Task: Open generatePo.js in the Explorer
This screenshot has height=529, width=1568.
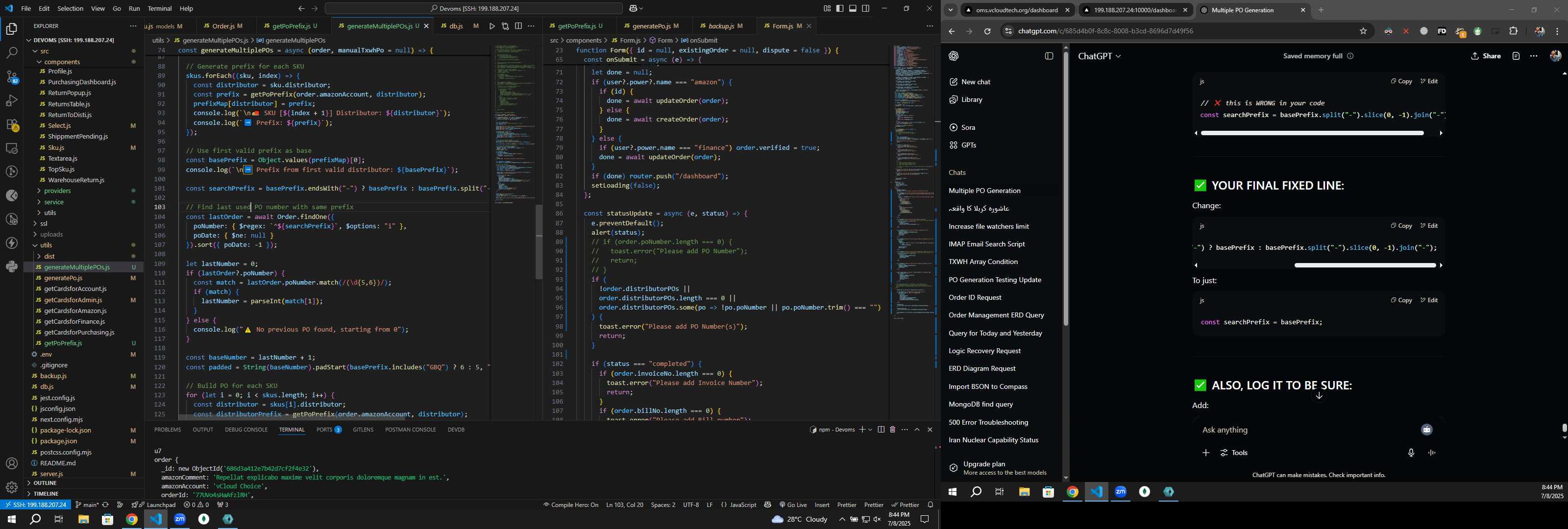Action: (x=63, y=278)
